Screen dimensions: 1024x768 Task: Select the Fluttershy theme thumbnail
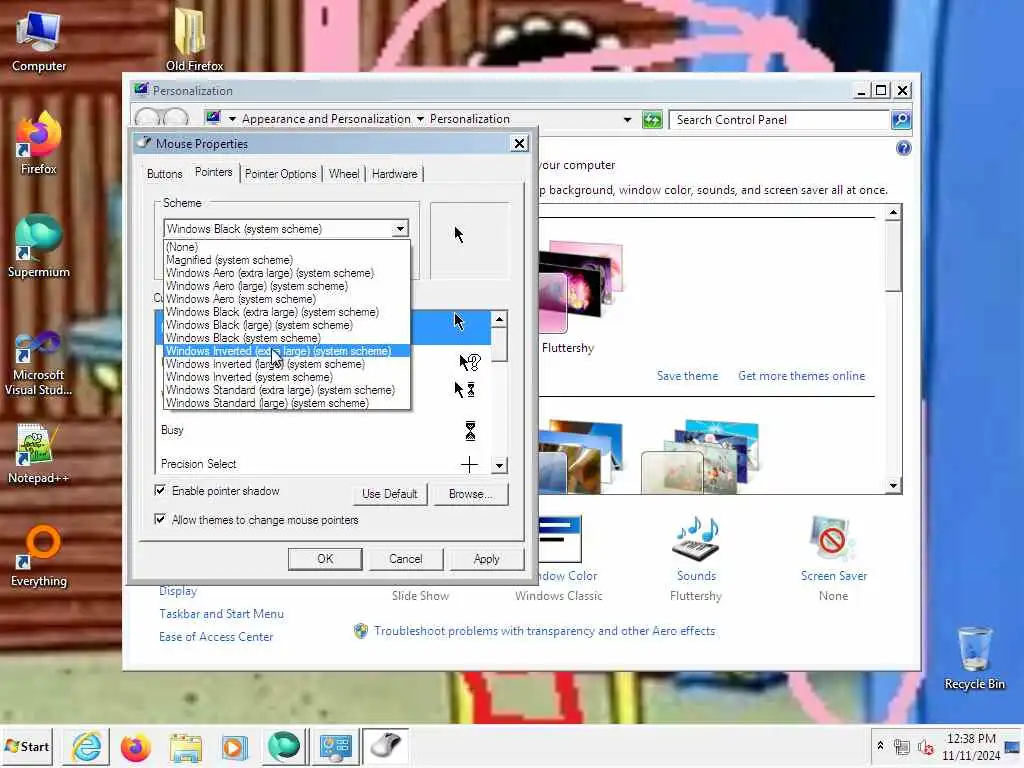580,287
